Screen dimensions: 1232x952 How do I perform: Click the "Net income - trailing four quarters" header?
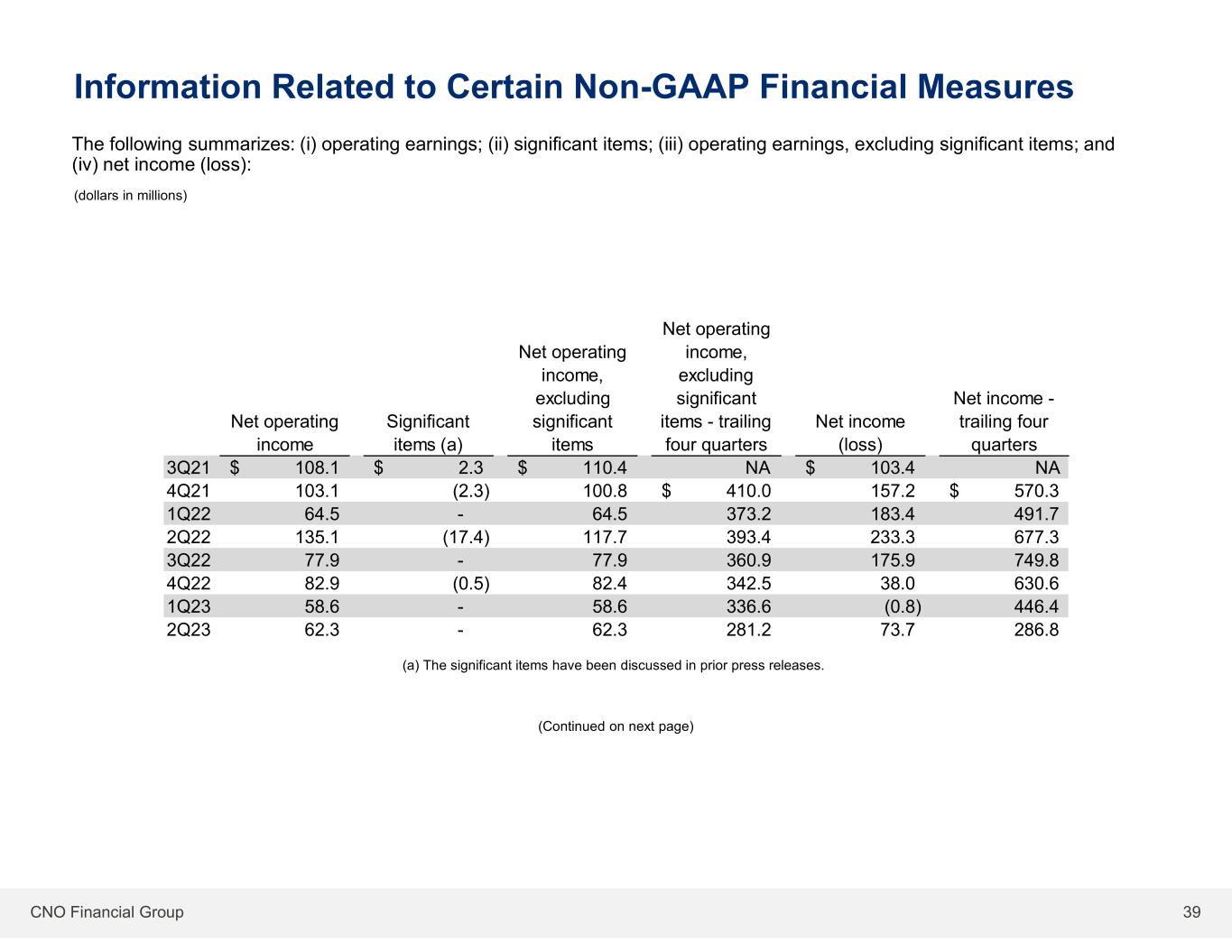coord(1004,421)
